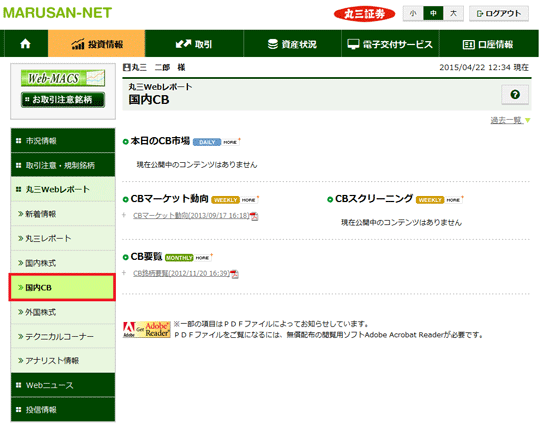This screenshot has width=540, height=433.
Task: Select 丸三レポート in the sidebar
Action: click(63, 238)
